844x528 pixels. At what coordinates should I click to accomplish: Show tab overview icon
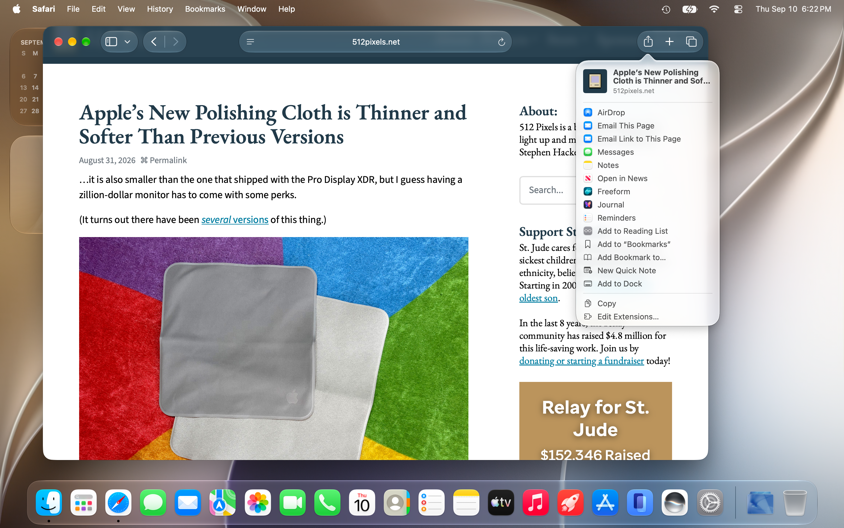click(691, 41)
